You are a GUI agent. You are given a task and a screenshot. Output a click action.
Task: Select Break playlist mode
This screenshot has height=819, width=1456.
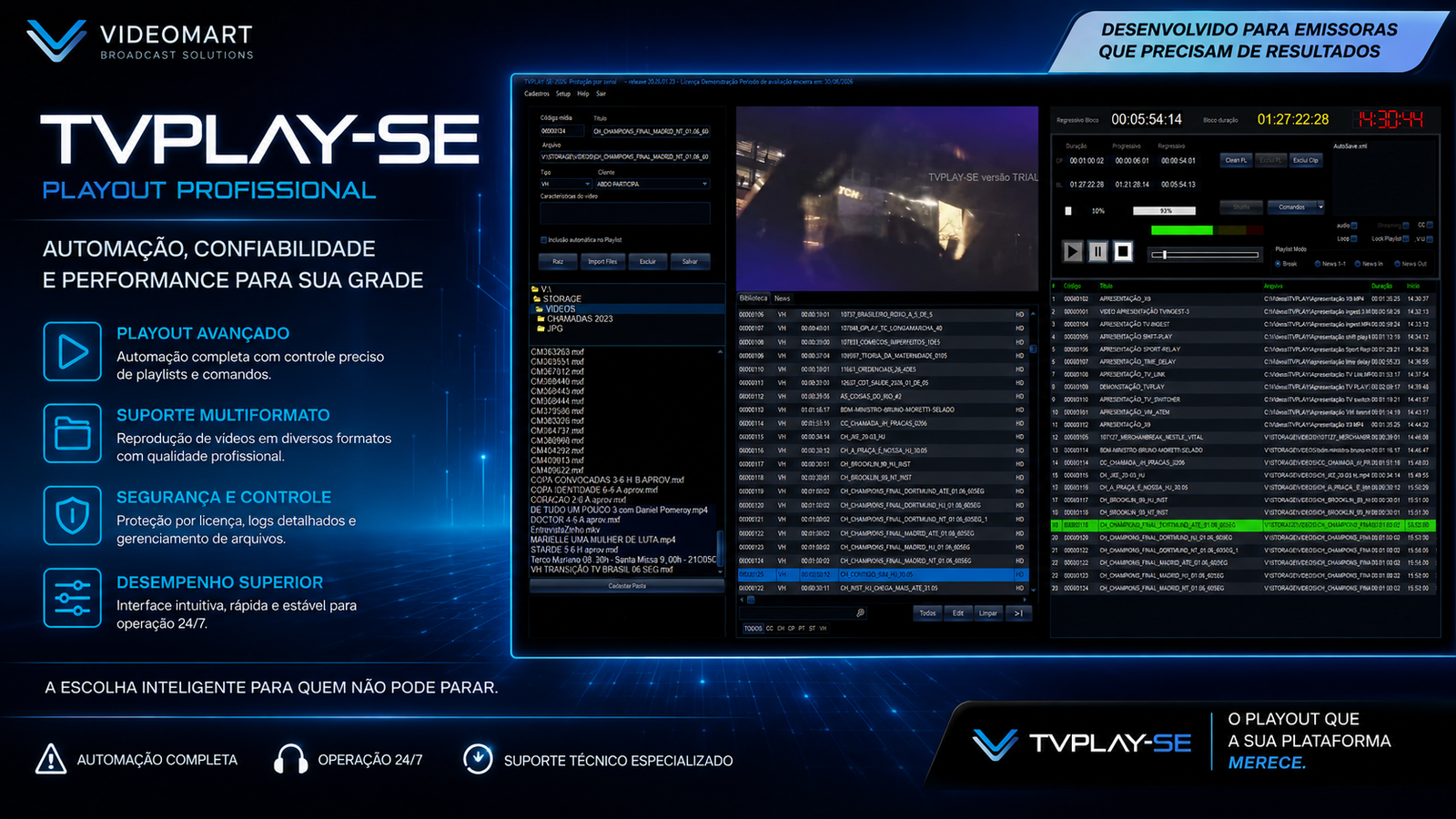click(1278, 264)
